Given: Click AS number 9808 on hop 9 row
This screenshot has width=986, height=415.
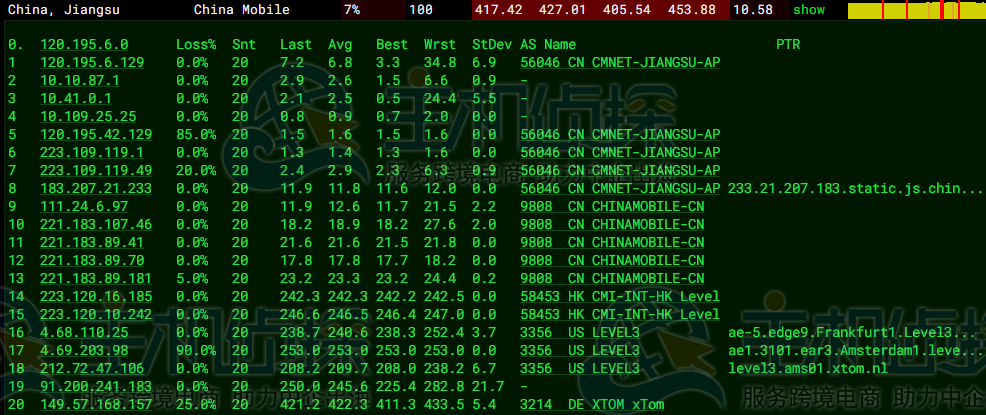Looking at the screenshot, I should pos(535,207).
